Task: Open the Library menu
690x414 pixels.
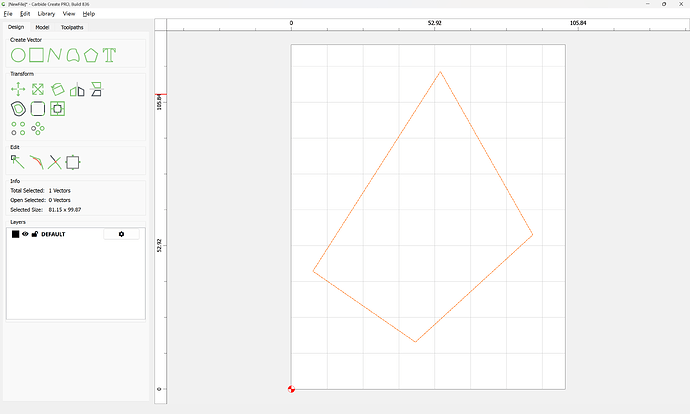Action: coord(46,14)
